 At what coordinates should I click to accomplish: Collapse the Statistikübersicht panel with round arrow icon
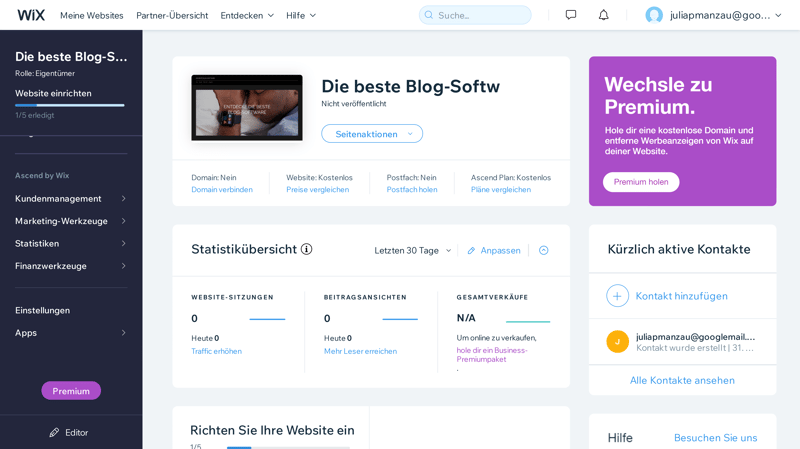[x=544, y=250]
